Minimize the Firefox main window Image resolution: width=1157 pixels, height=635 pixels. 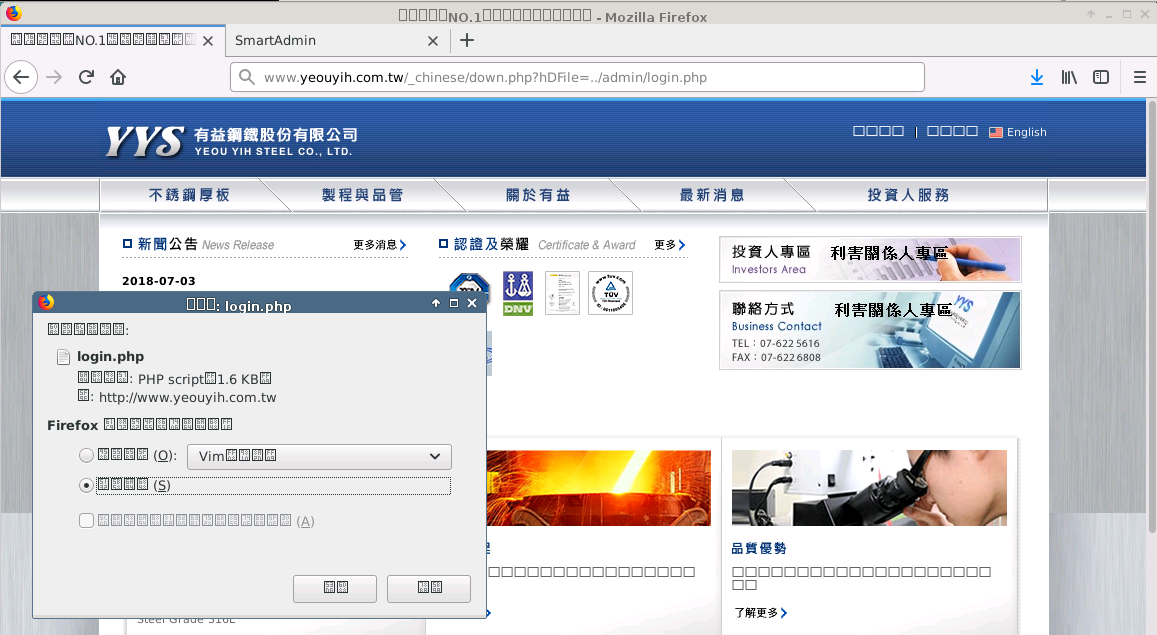coord(1109,14)
